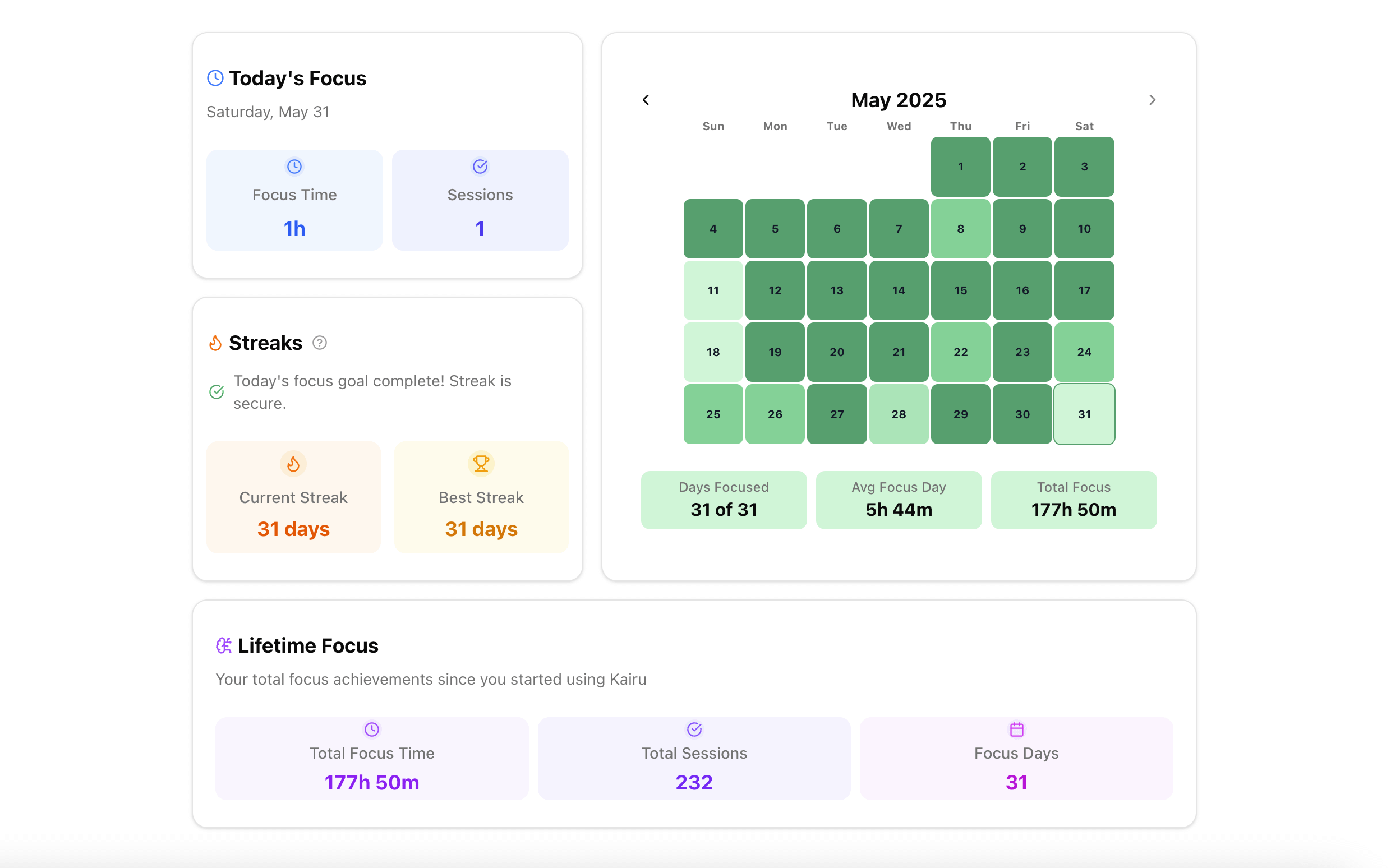
Task: Select May 8 calendar day cell
Action: point(960,228)
